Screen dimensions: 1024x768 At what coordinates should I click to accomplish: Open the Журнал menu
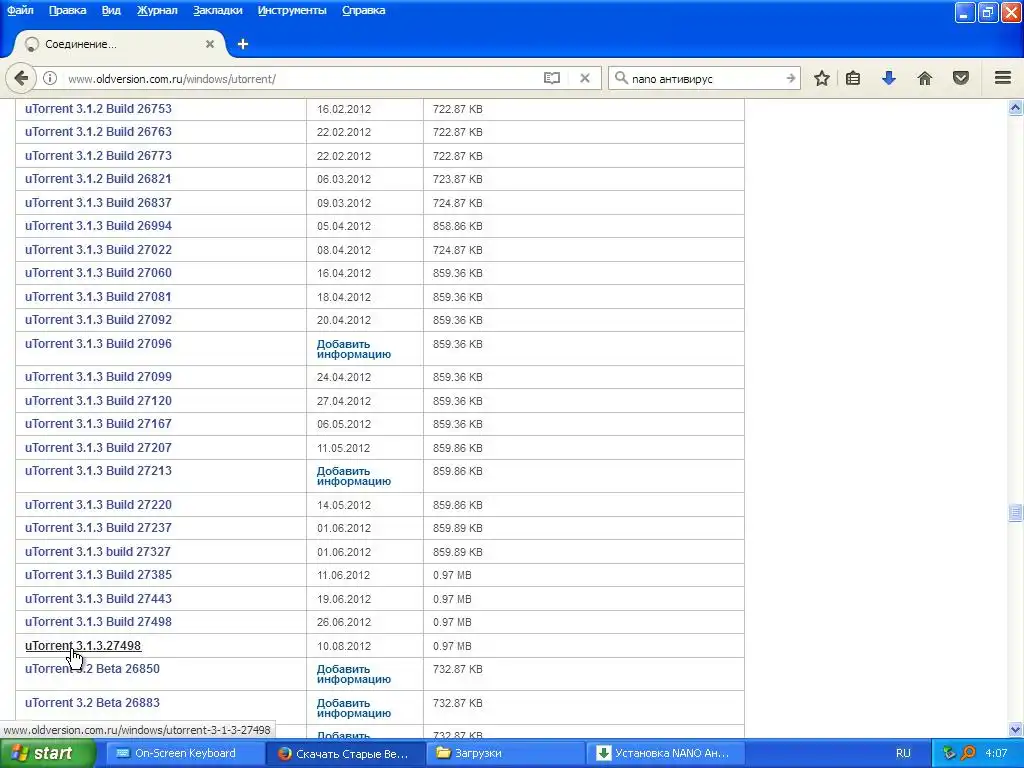pyautogui.click(x=157, y=10)
